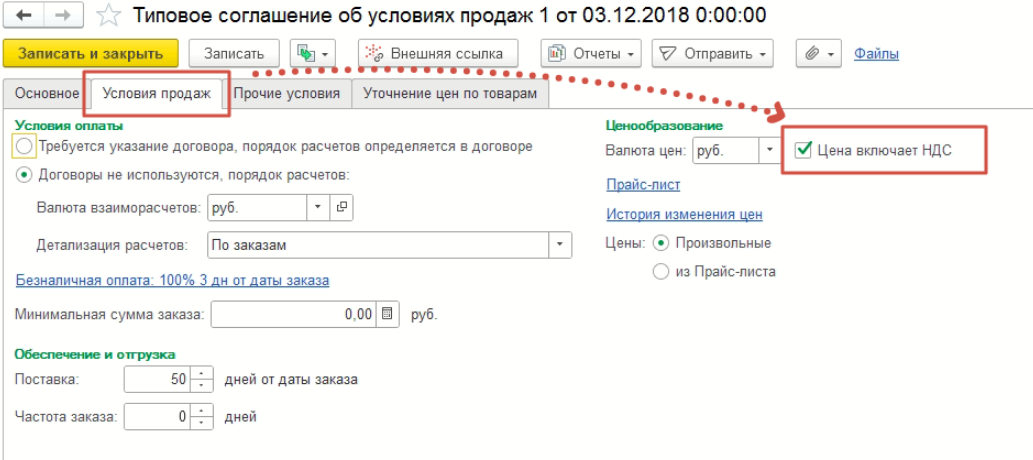Select prices из Прайс-листа radio button
Image resolution: width=1033 pixels, height=460 pixels.
pos(660,272)
